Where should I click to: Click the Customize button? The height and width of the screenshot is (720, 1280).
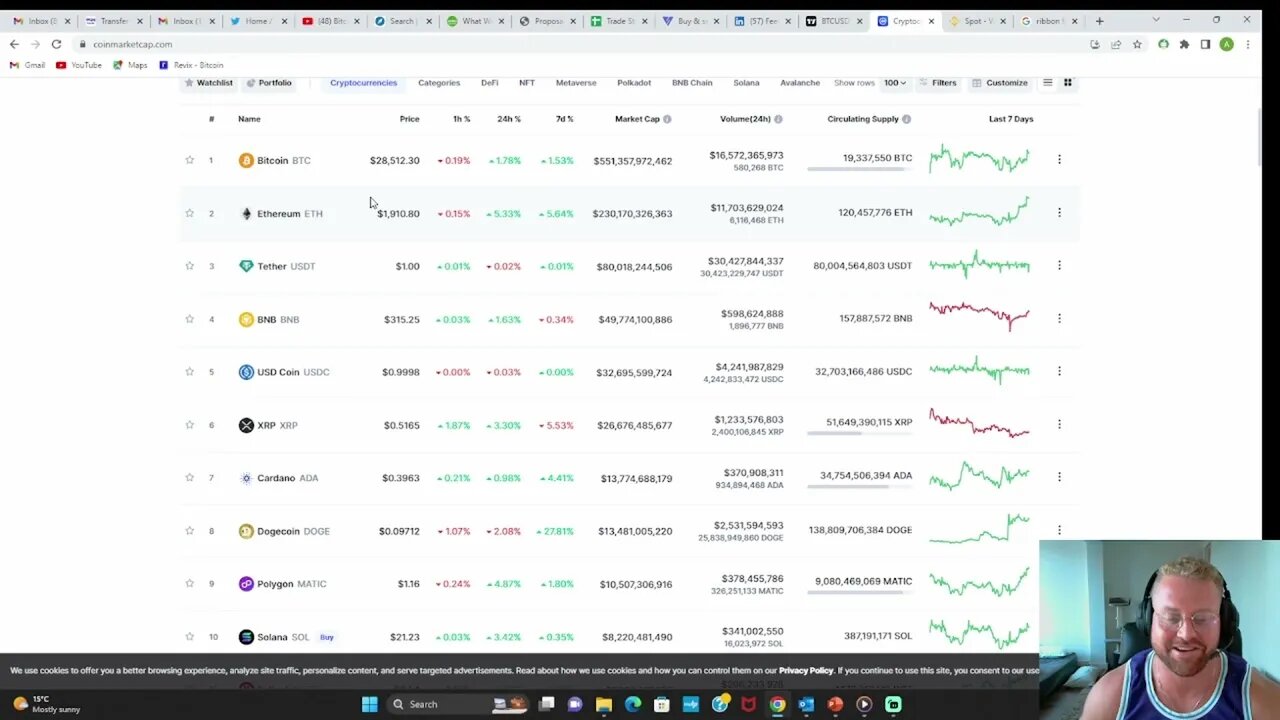pyautogui.click(x=999, y=83)
